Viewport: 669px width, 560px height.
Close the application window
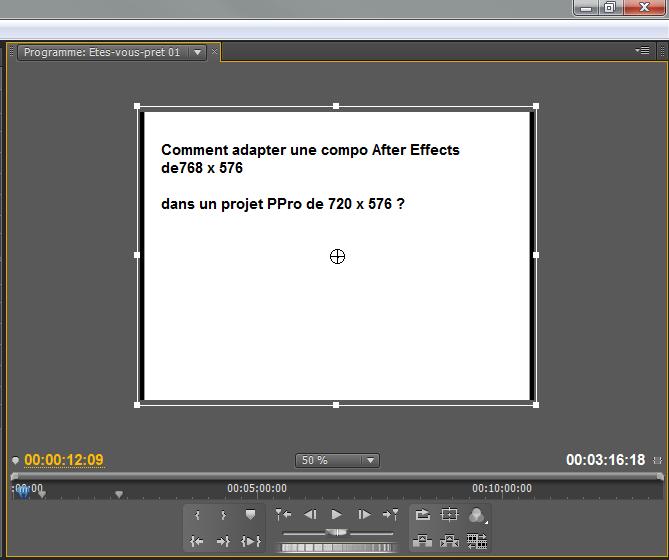644,7
